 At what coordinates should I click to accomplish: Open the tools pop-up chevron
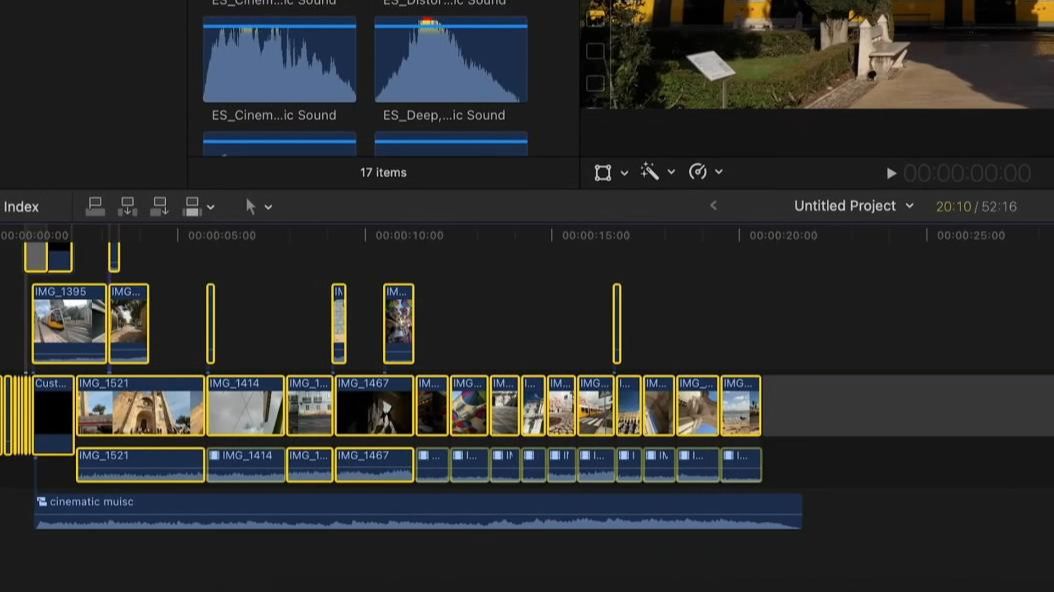point(268,208)
